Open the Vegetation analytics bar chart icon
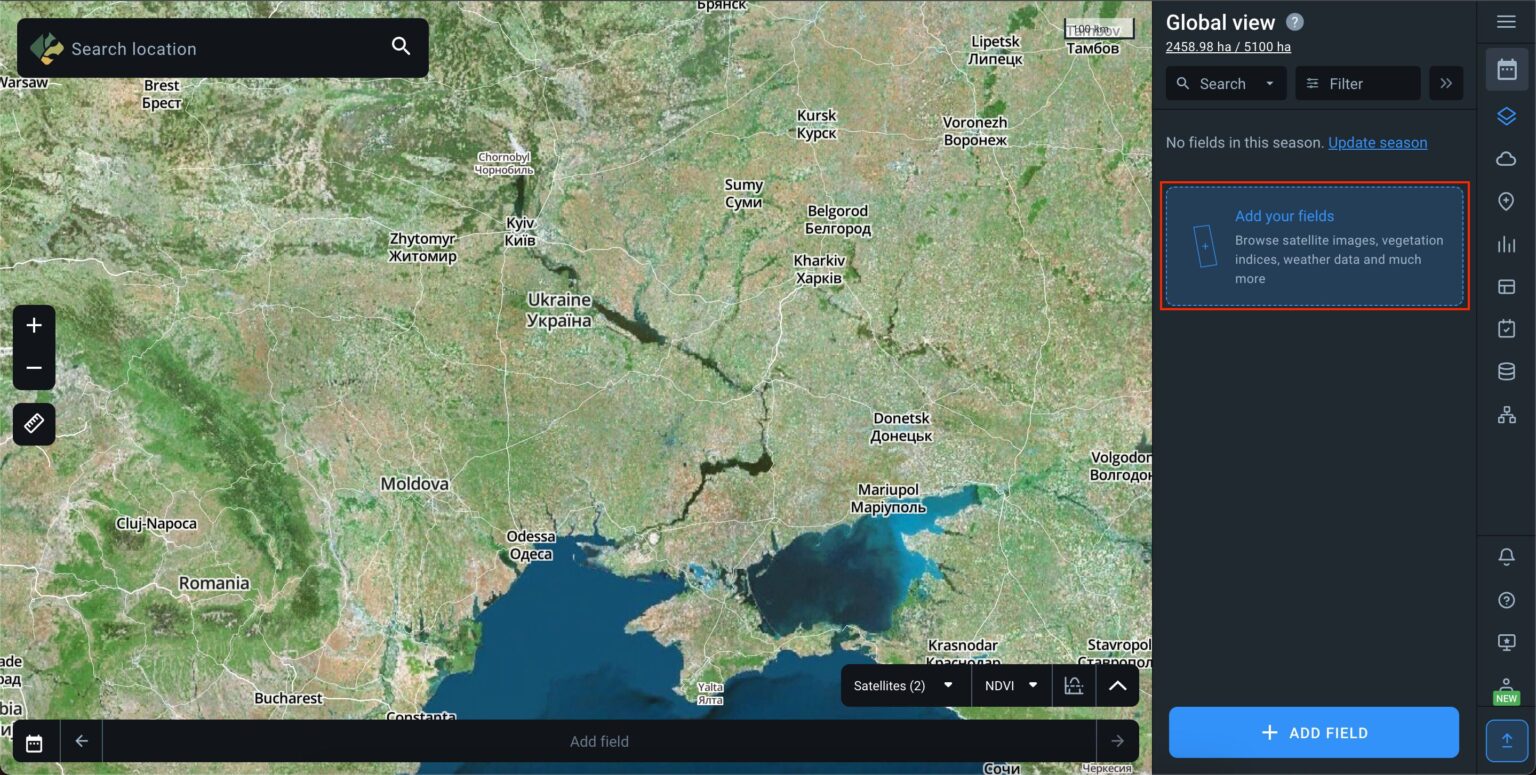The width and height of the screenshot is (1536, 775). tap(1507, 243)
